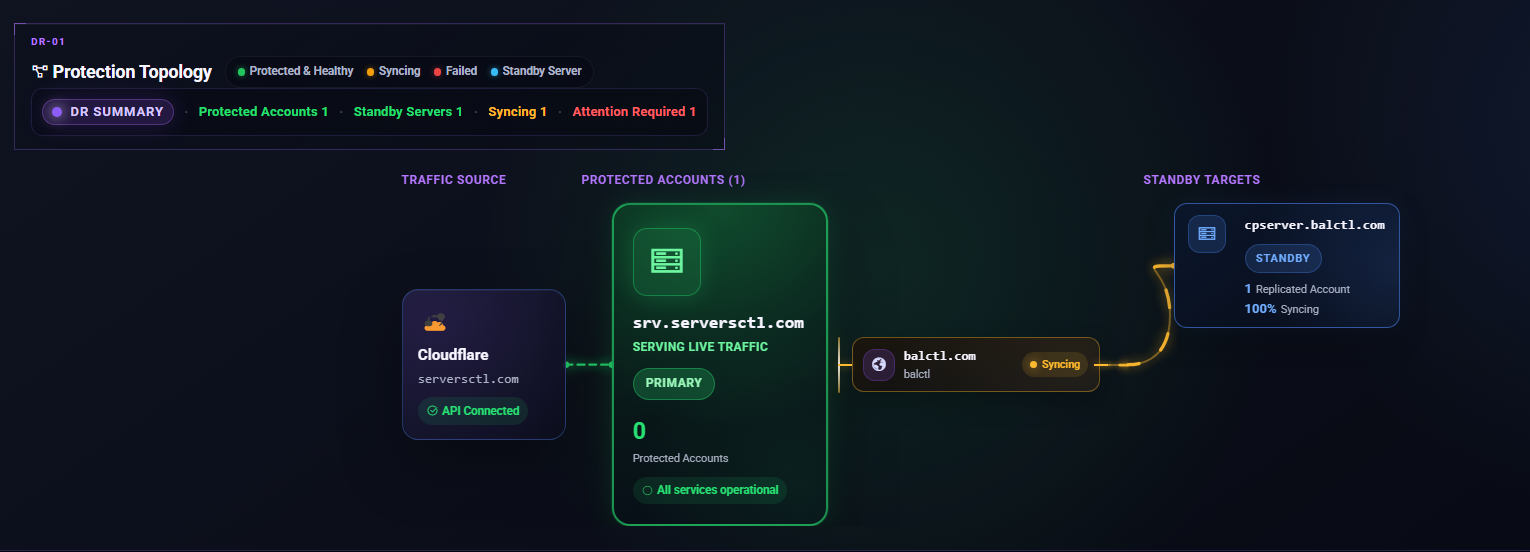Click the STANDBY badge button

[1283, 258]
